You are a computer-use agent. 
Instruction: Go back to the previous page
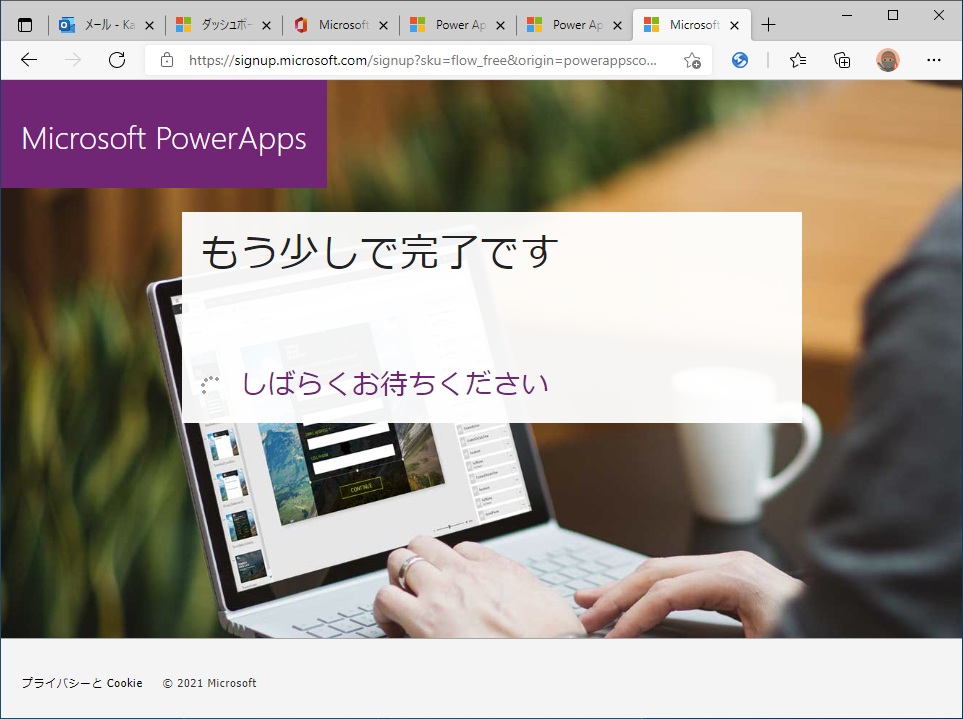(x=29, y=60)
